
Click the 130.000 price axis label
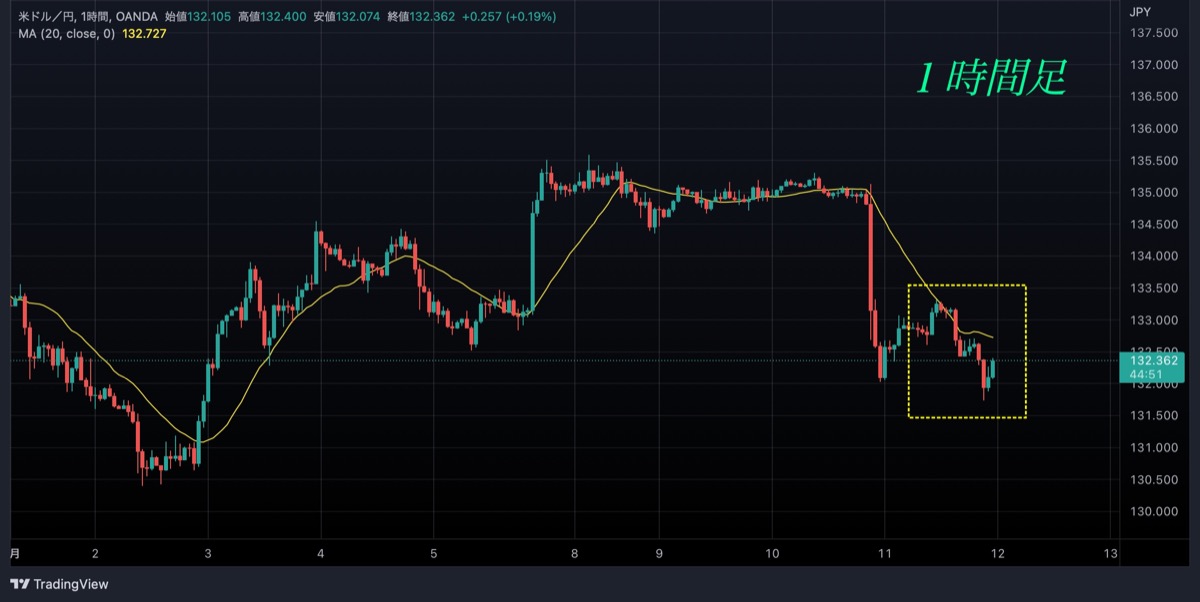tap(1152, 513)
